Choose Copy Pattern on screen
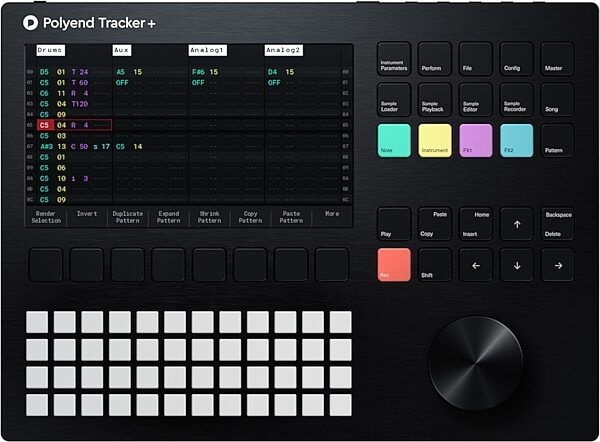600x442 pixels. (250, 217)
